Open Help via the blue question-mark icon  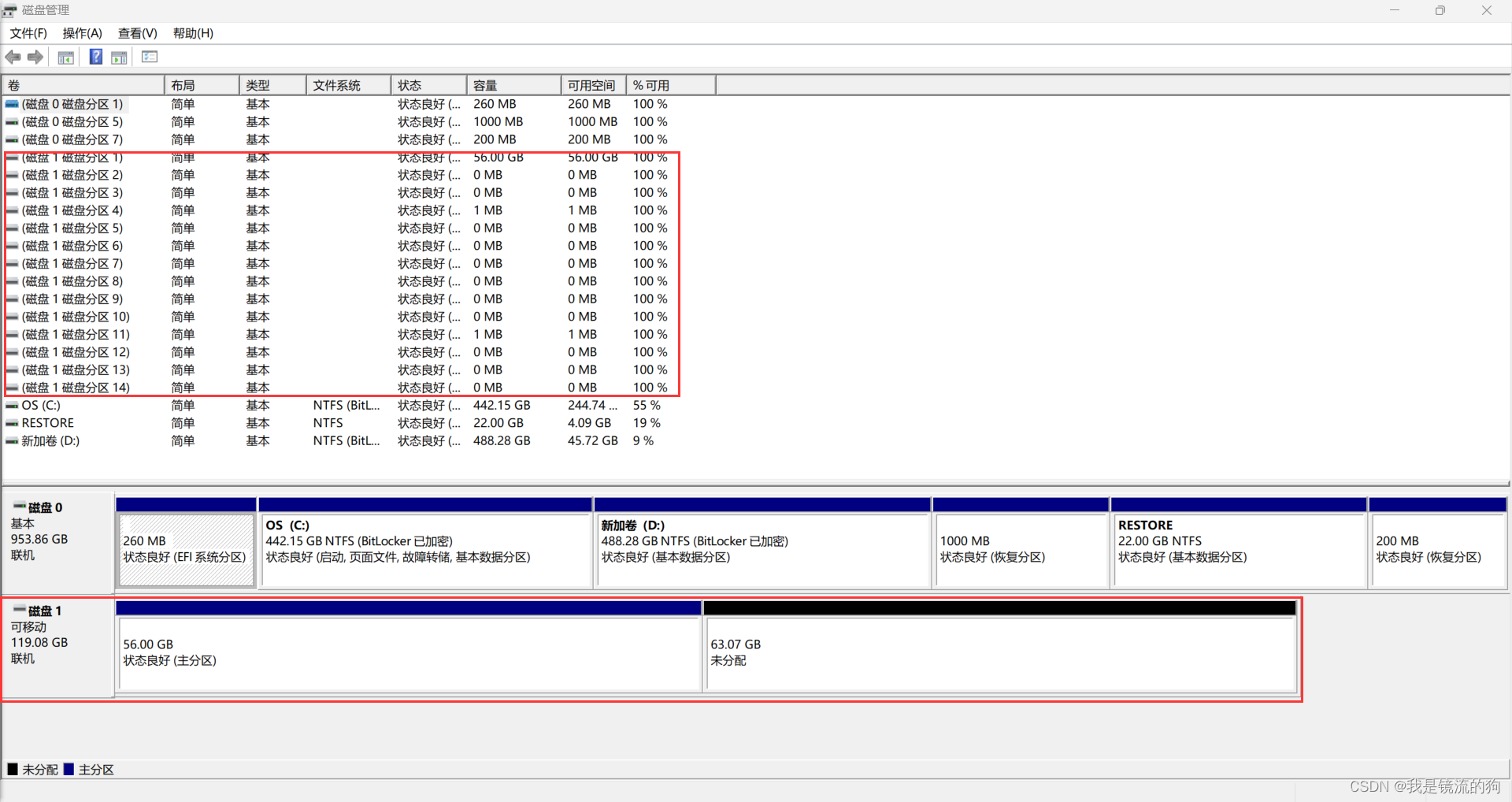[95, 57]
